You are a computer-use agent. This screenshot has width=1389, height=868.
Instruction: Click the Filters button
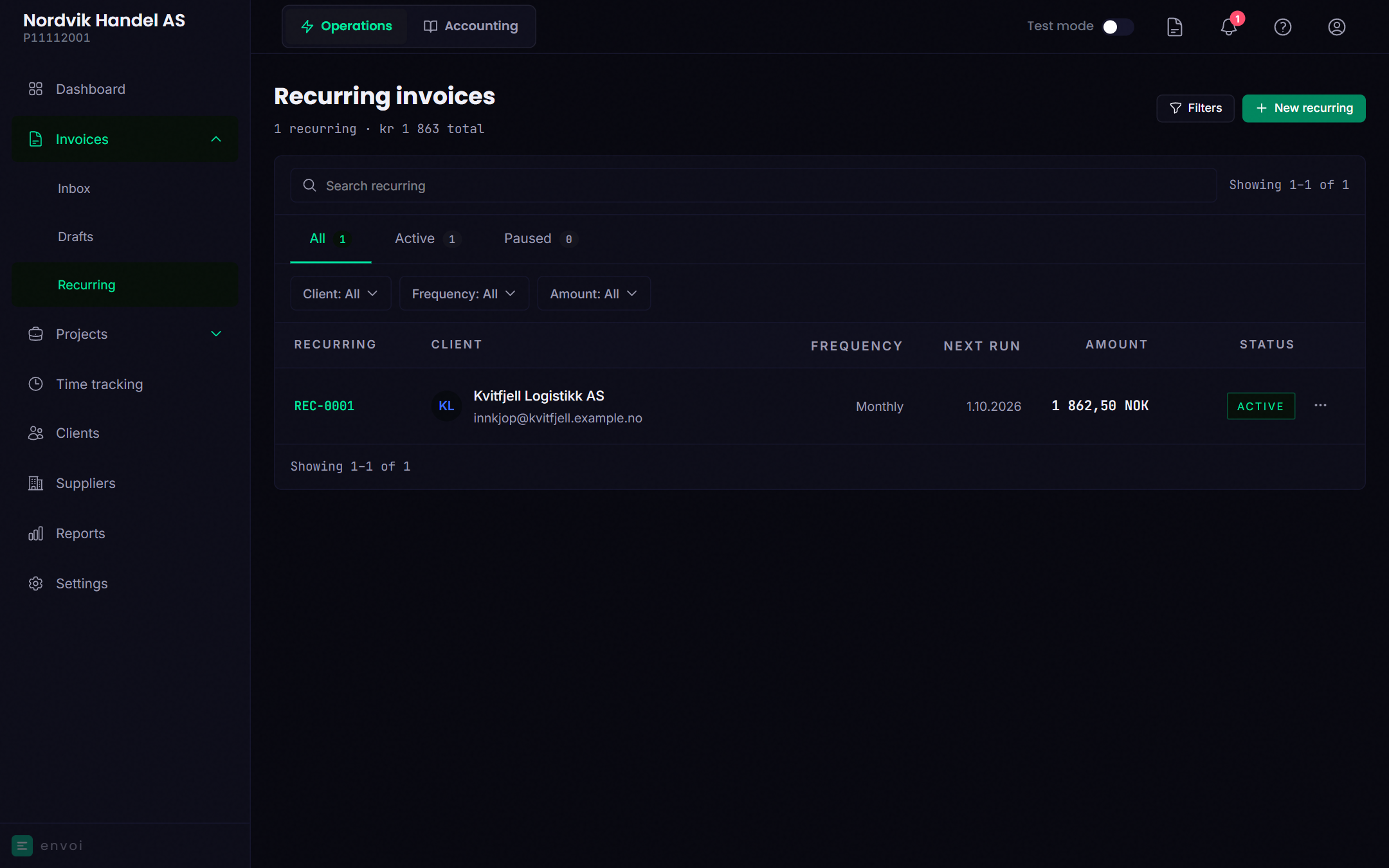tap(1195, 108)
